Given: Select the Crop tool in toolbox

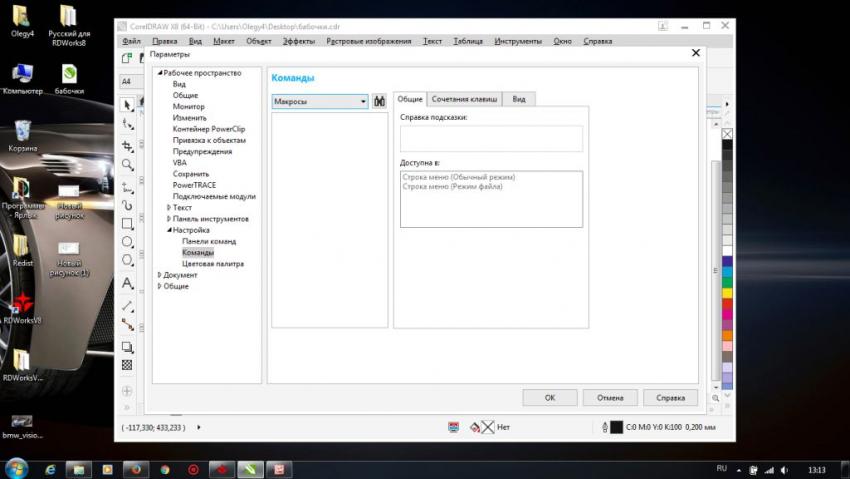Looking at the screenshot, I should click(127, 145).
